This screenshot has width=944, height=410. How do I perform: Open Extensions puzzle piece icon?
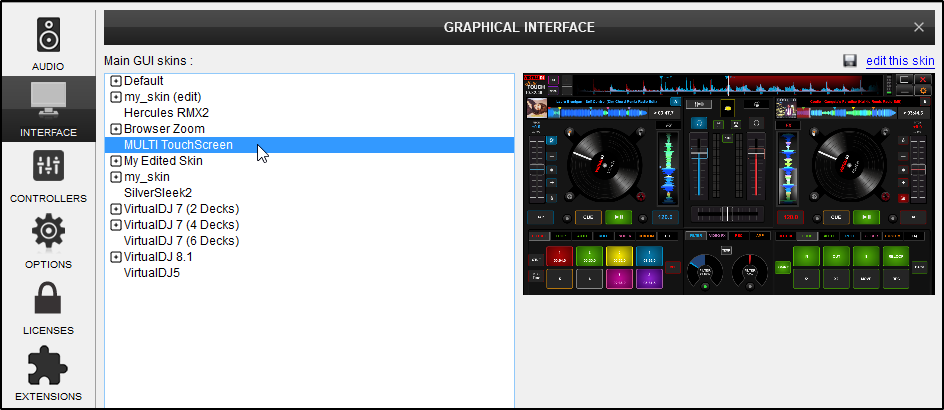48,365
